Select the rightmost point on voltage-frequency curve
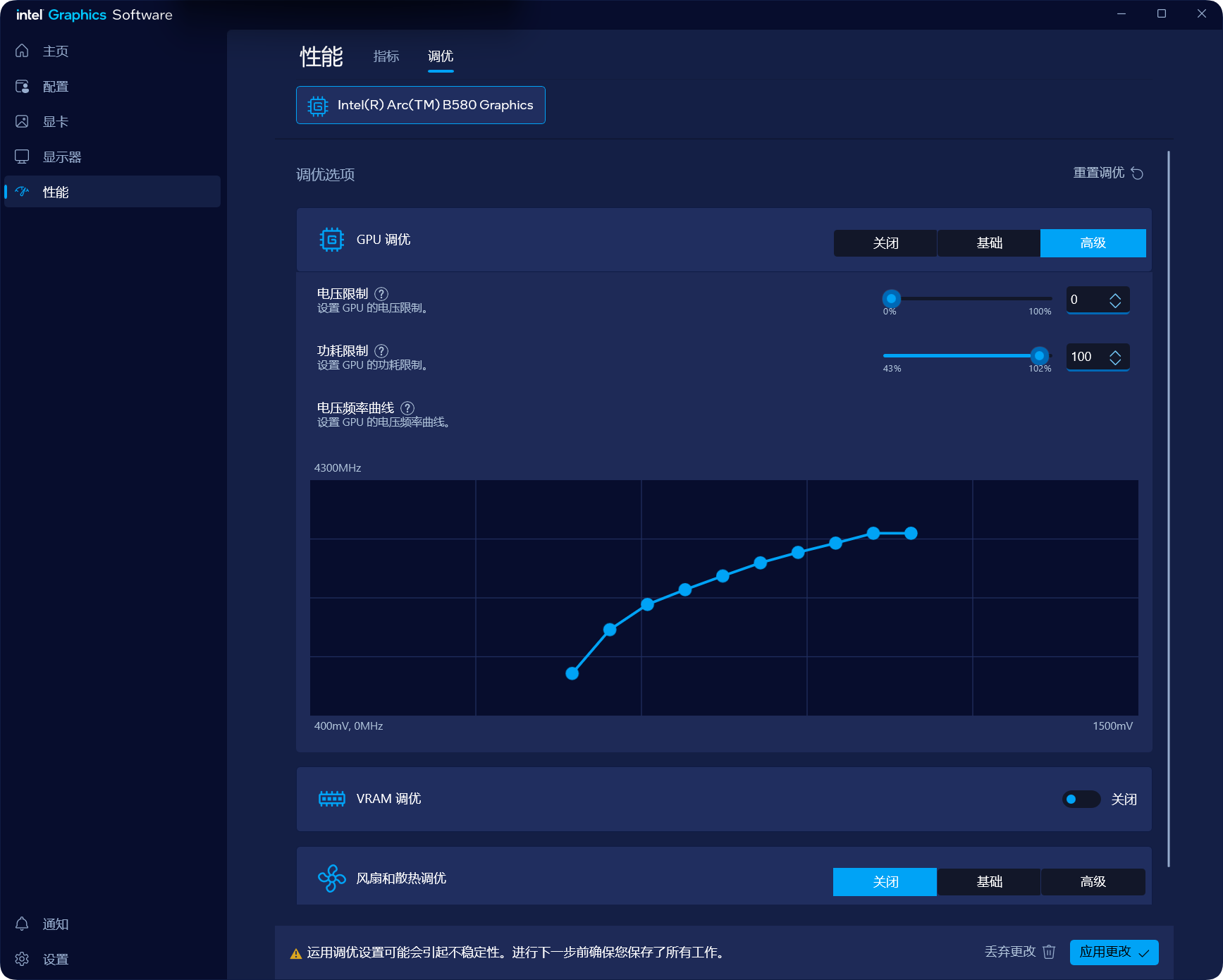The width and height of the screenshot is (1223, 980). click(x=911, y=533)
